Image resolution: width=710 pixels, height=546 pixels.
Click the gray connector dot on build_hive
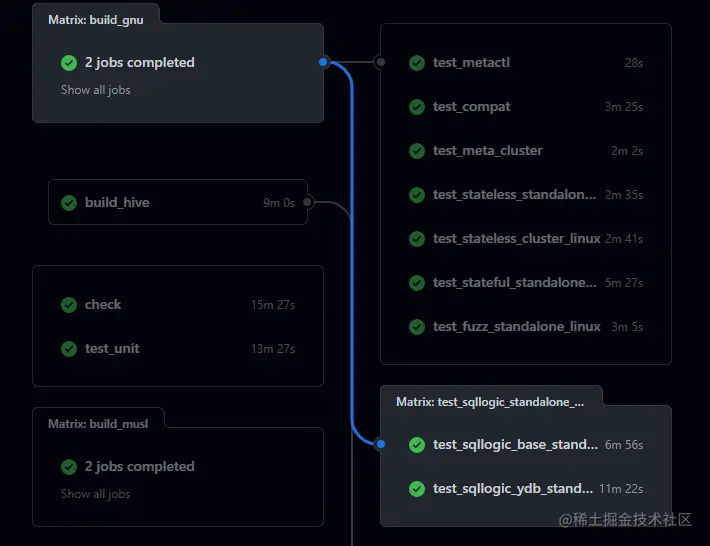(307, 202)
